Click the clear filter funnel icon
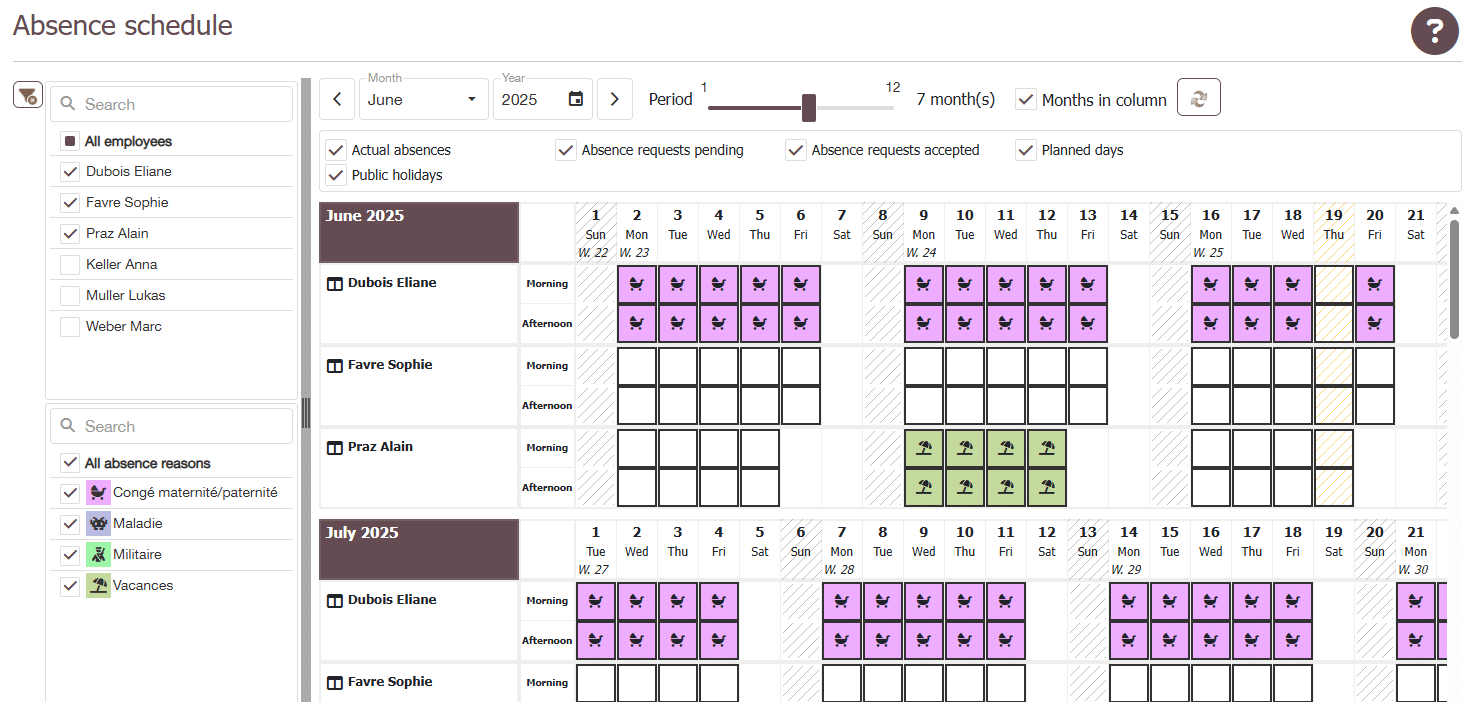Screen dimensions: 1473x702 (26, 95)
